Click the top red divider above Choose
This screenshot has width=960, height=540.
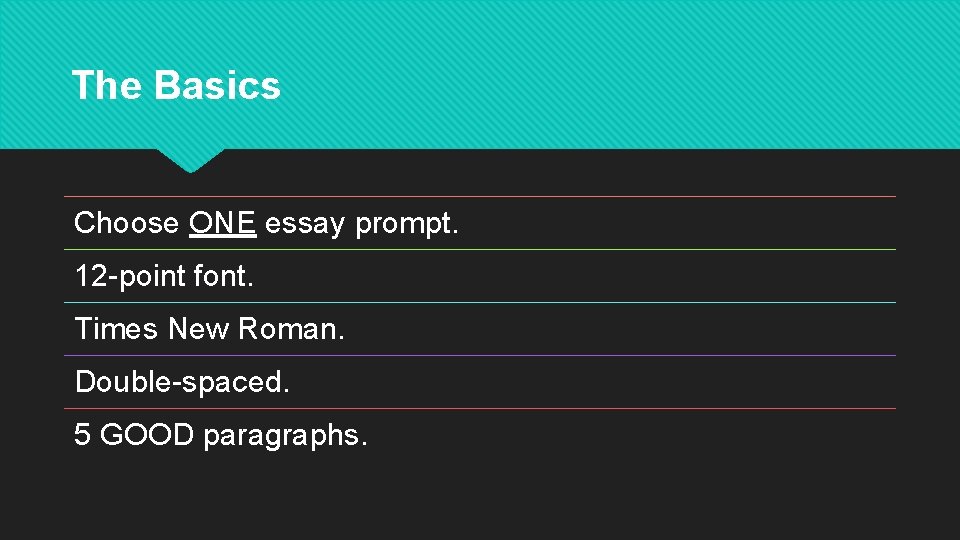[480, 197]
